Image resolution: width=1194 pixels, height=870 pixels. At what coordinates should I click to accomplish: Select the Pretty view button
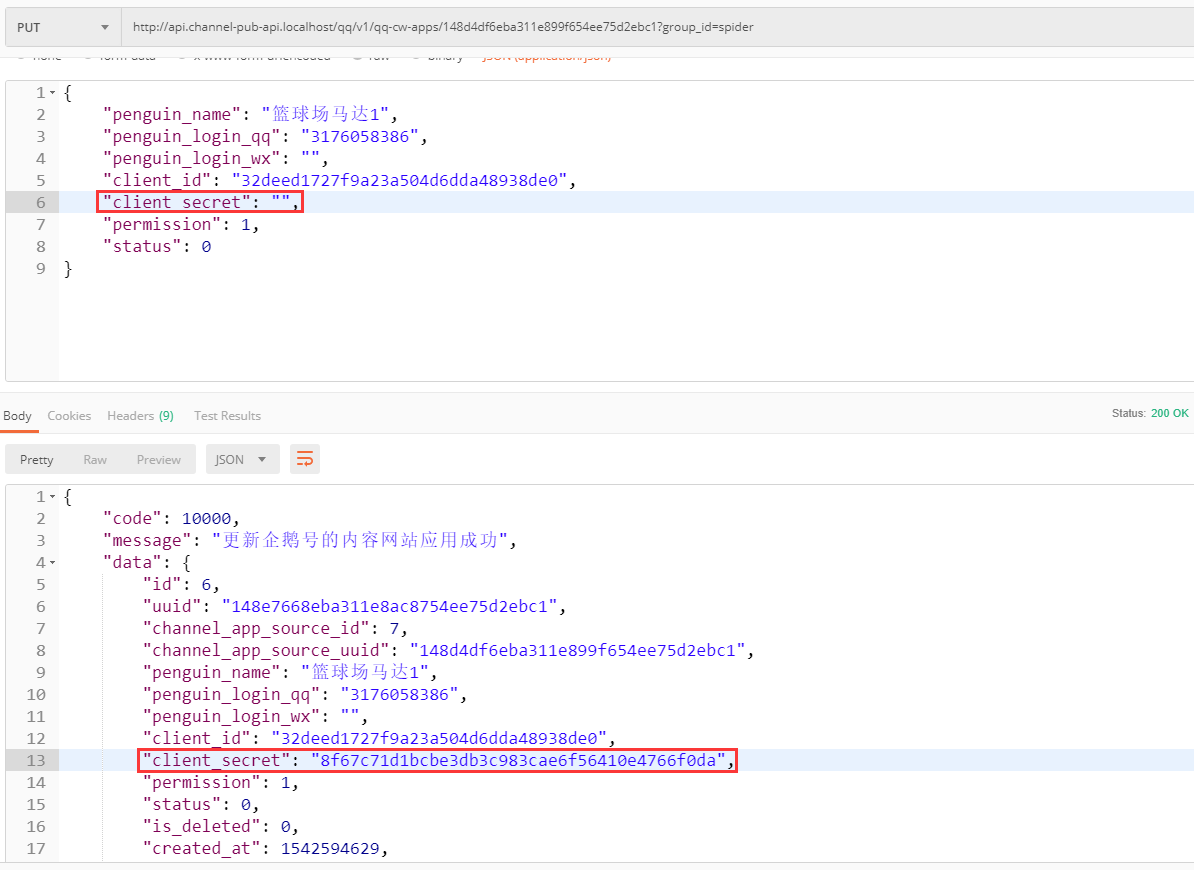click(37, 460)
